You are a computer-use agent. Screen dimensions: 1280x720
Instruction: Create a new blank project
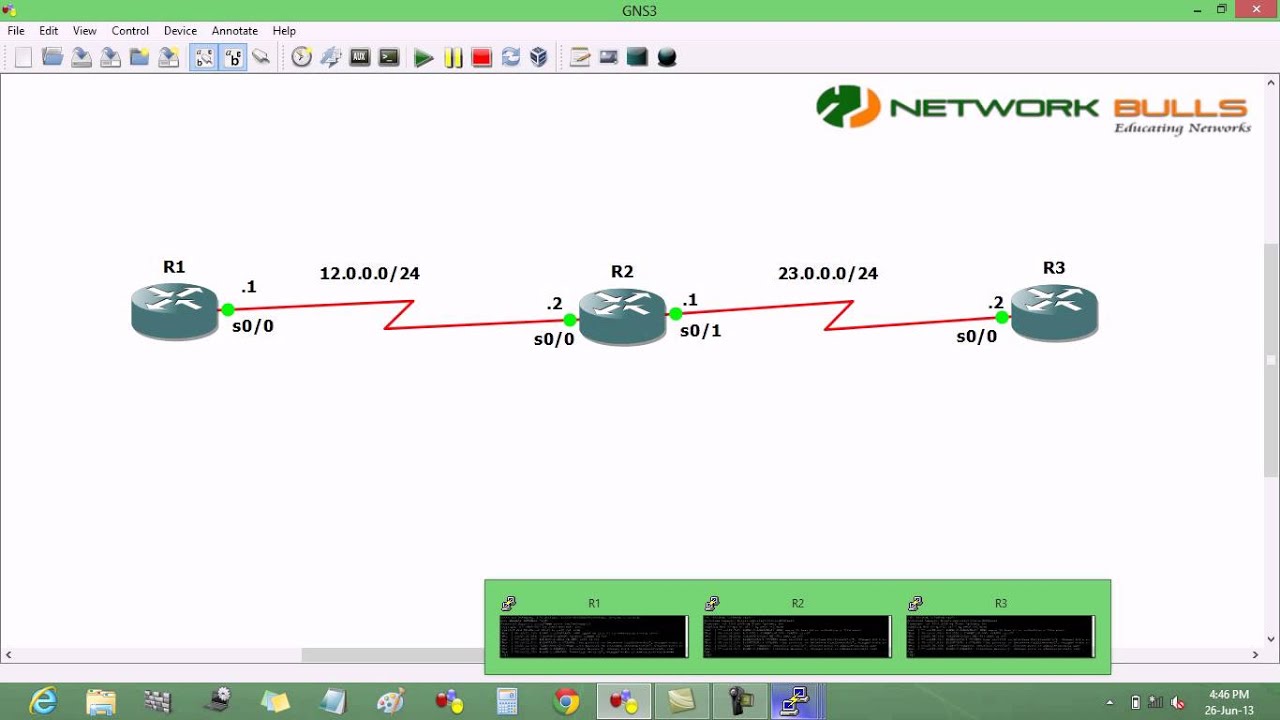(23, 57)
